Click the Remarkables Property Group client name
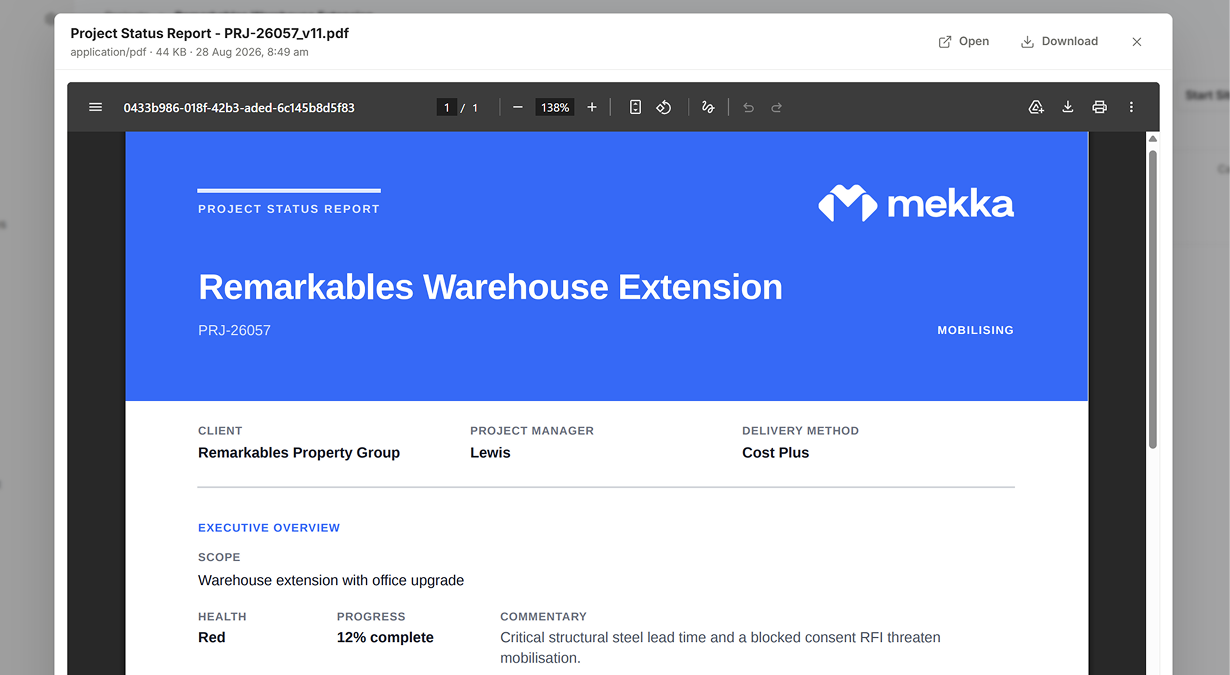This screenshot has width=1230, height=675. tap(299, 452)
